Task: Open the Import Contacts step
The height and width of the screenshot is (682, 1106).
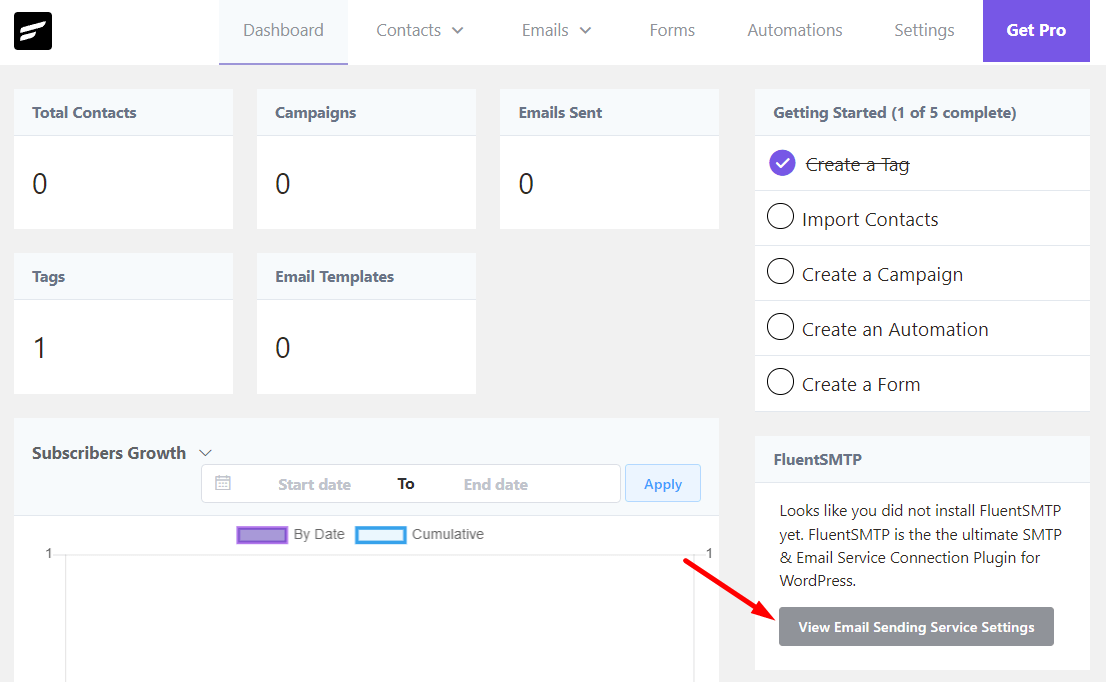Action: (x=870, y=219)
